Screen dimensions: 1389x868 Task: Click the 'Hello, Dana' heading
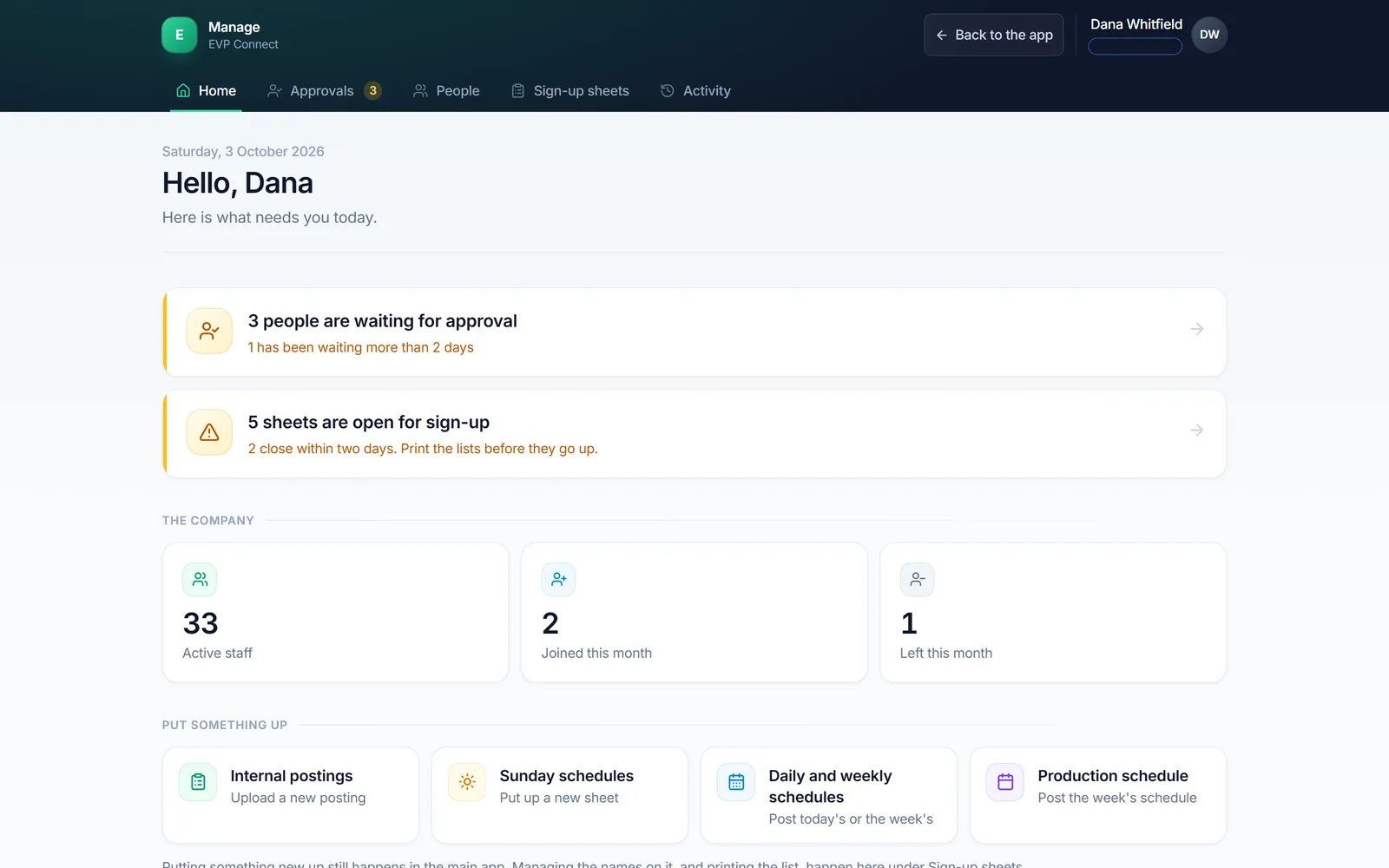[x=238, y=183]
